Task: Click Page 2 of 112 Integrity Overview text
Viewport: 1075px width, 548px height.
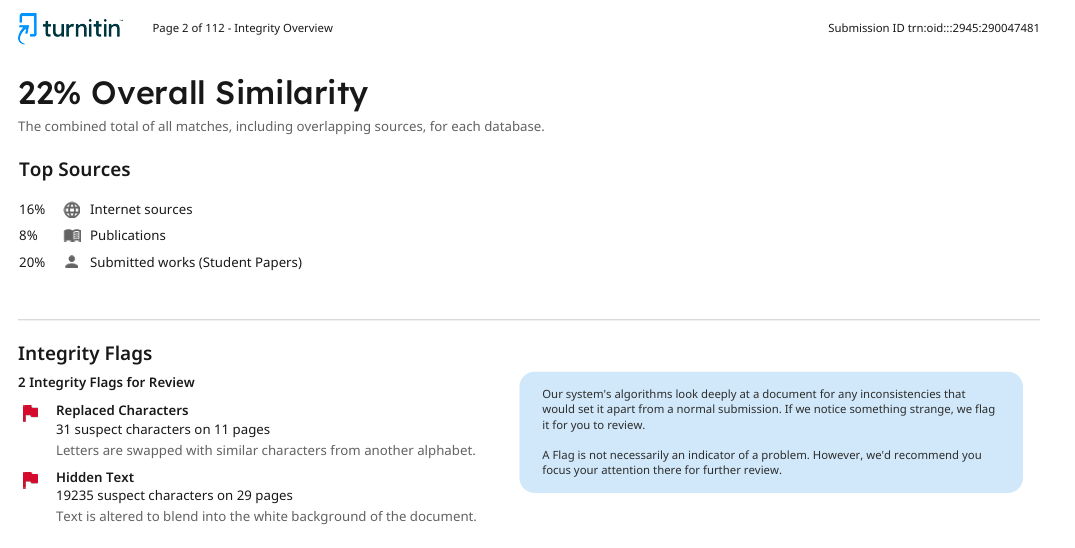Action: (243, 28)
